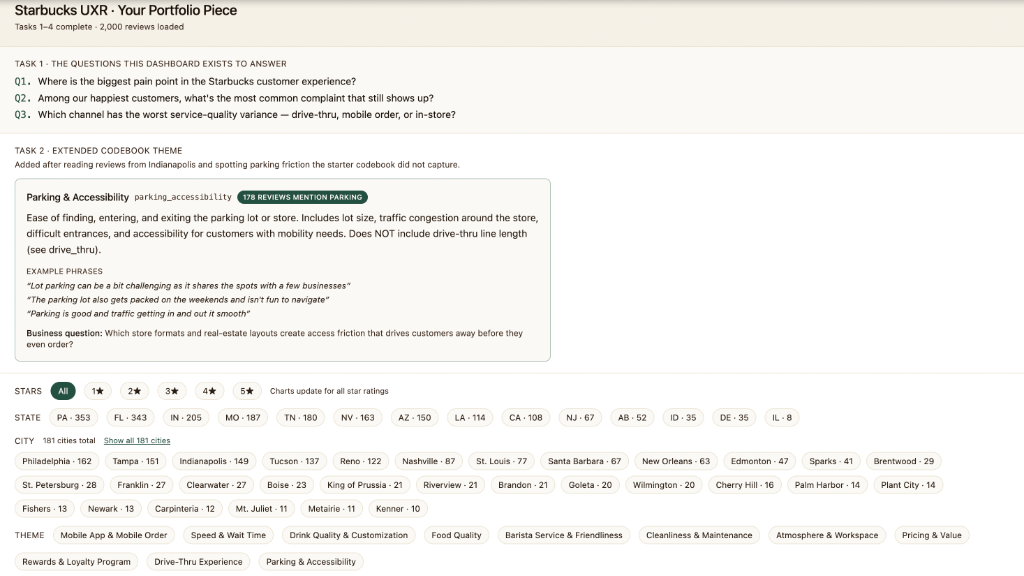Viewport: 1024px width, 576px height.
Task: Filter reviews by 4★ rating
Action: coord(209,391)
